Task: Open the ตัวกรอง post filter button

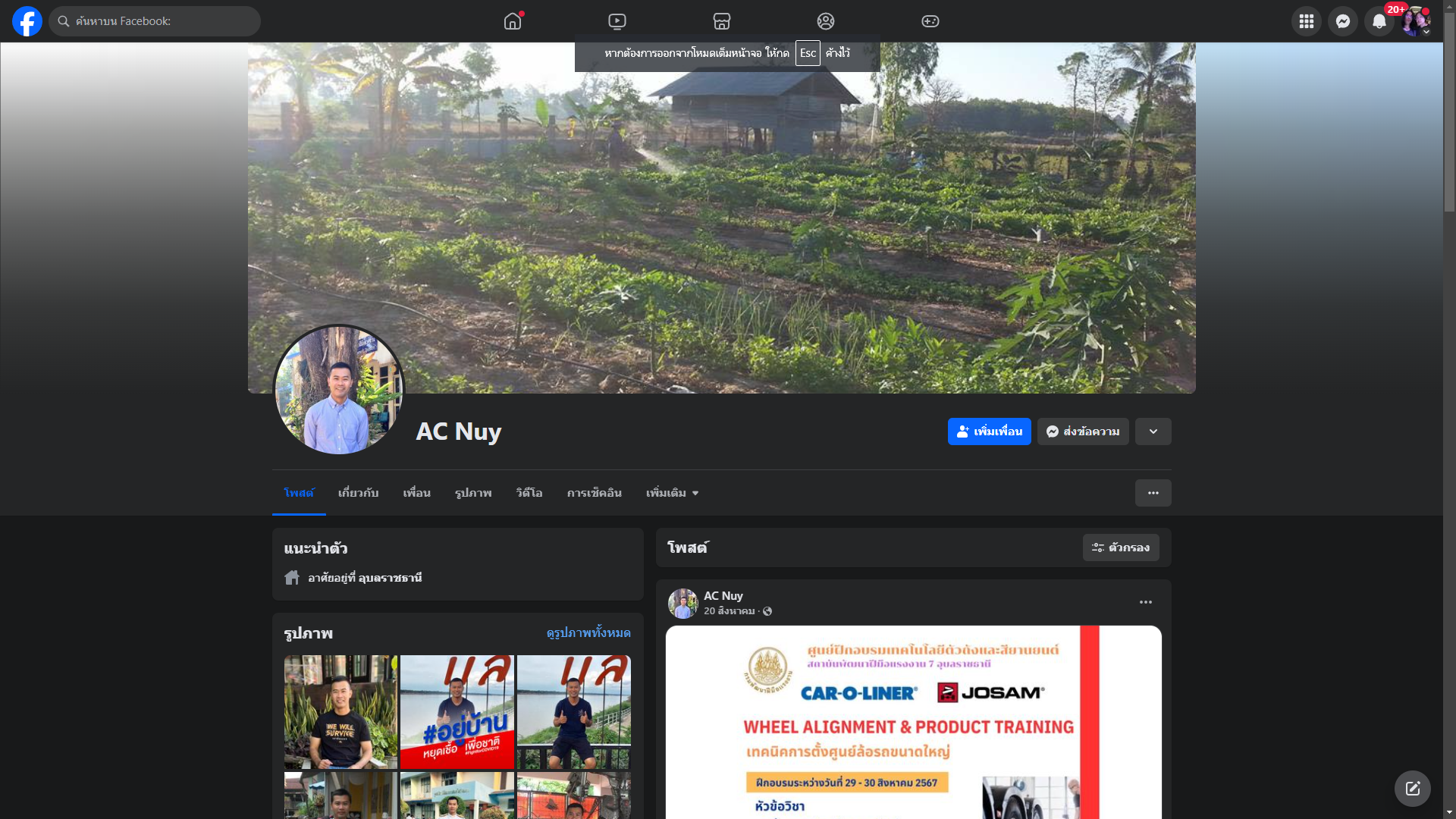Action: pos(1120,548)
